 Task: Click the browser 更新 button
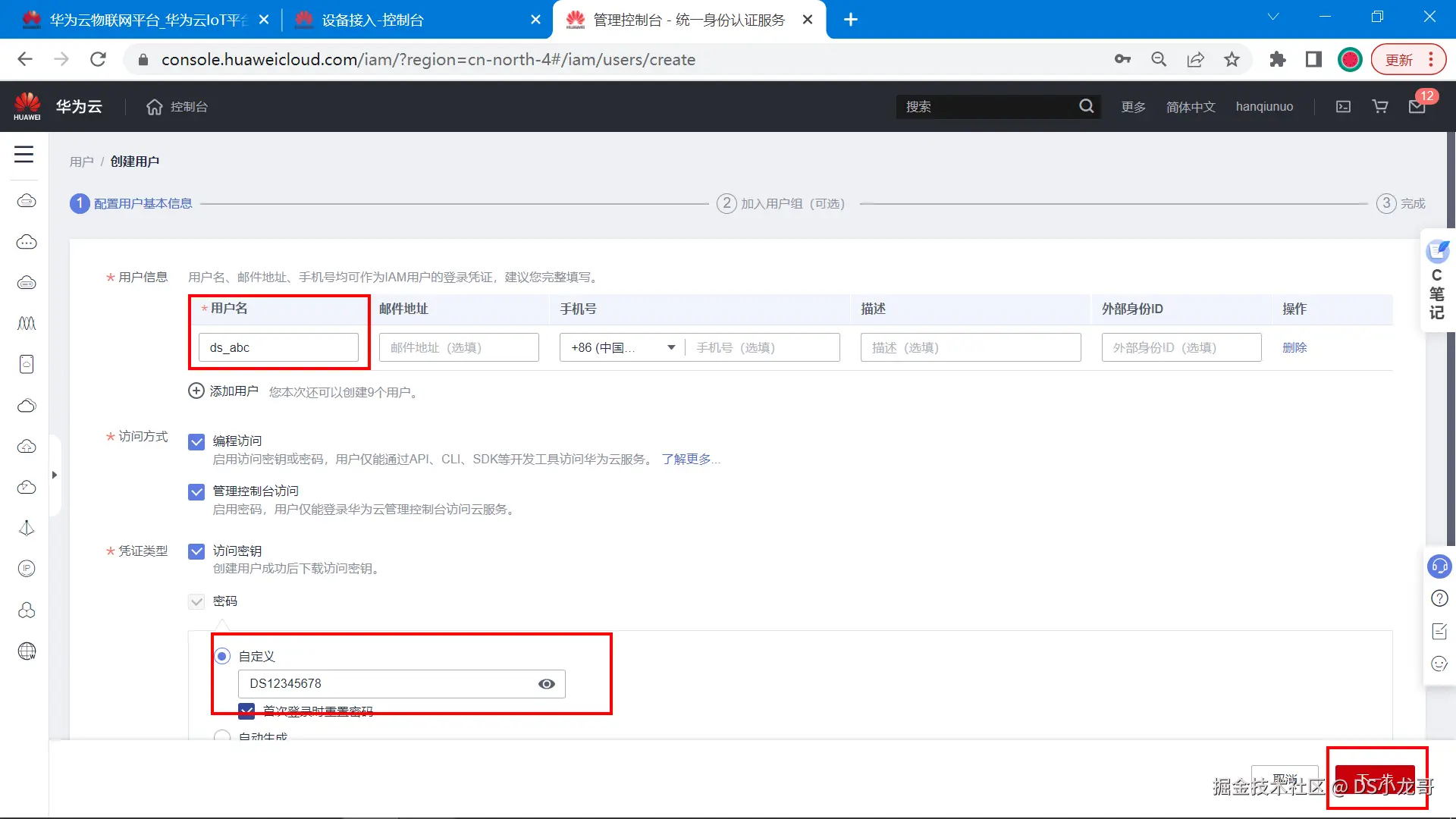(x=1408, y=59)
